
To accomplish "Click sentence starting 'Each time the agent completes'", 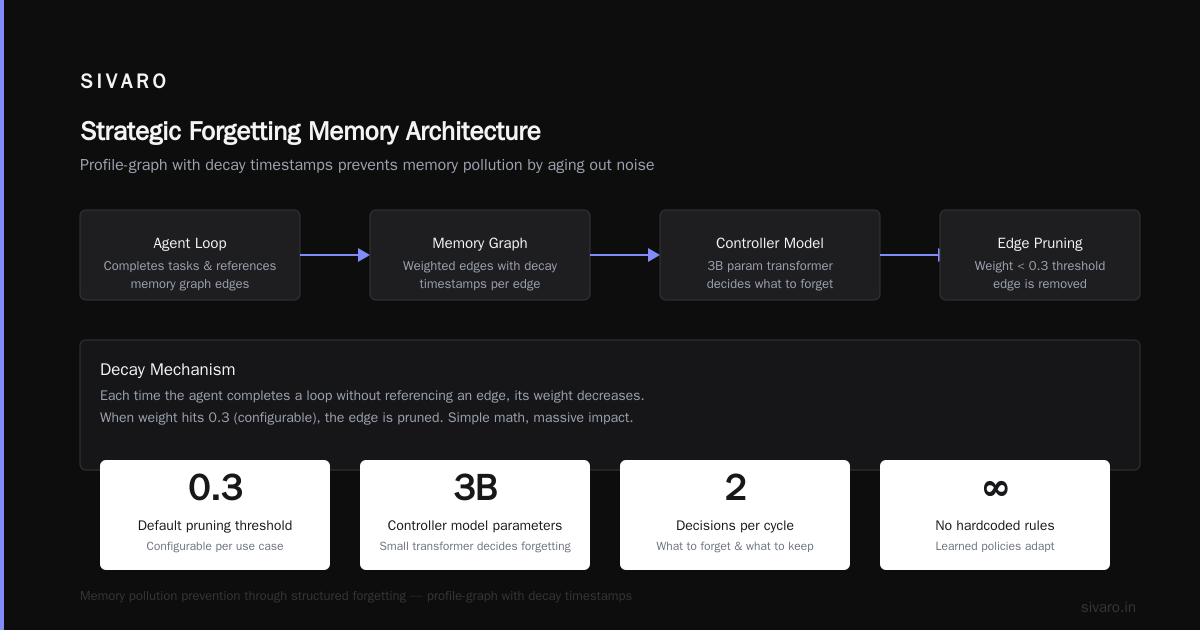I will click(x=372, y=395).
